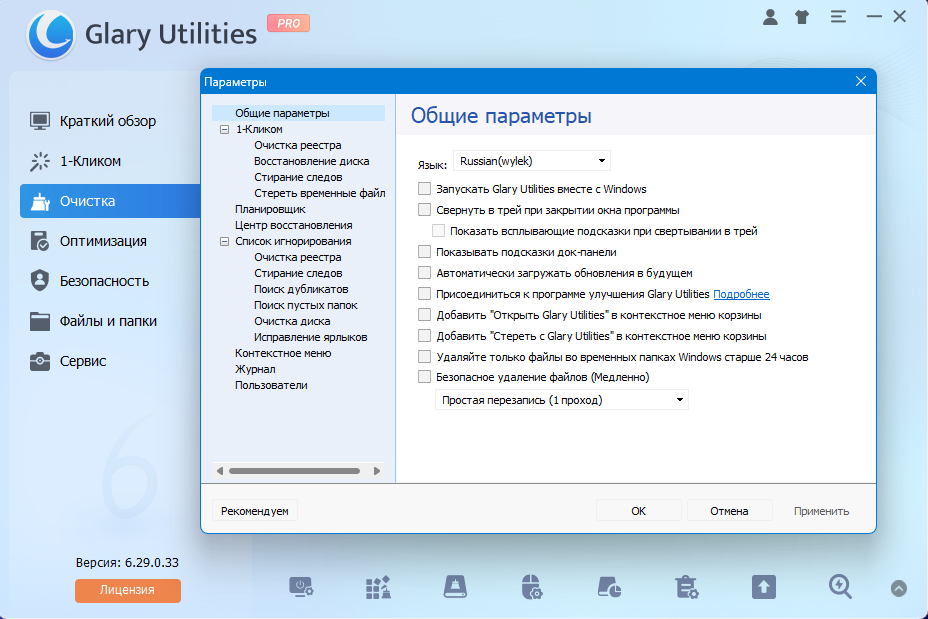This screenshot has height=619, width=928.
Task: Open the mouse settings icon in dock
Action: [532, 588]
